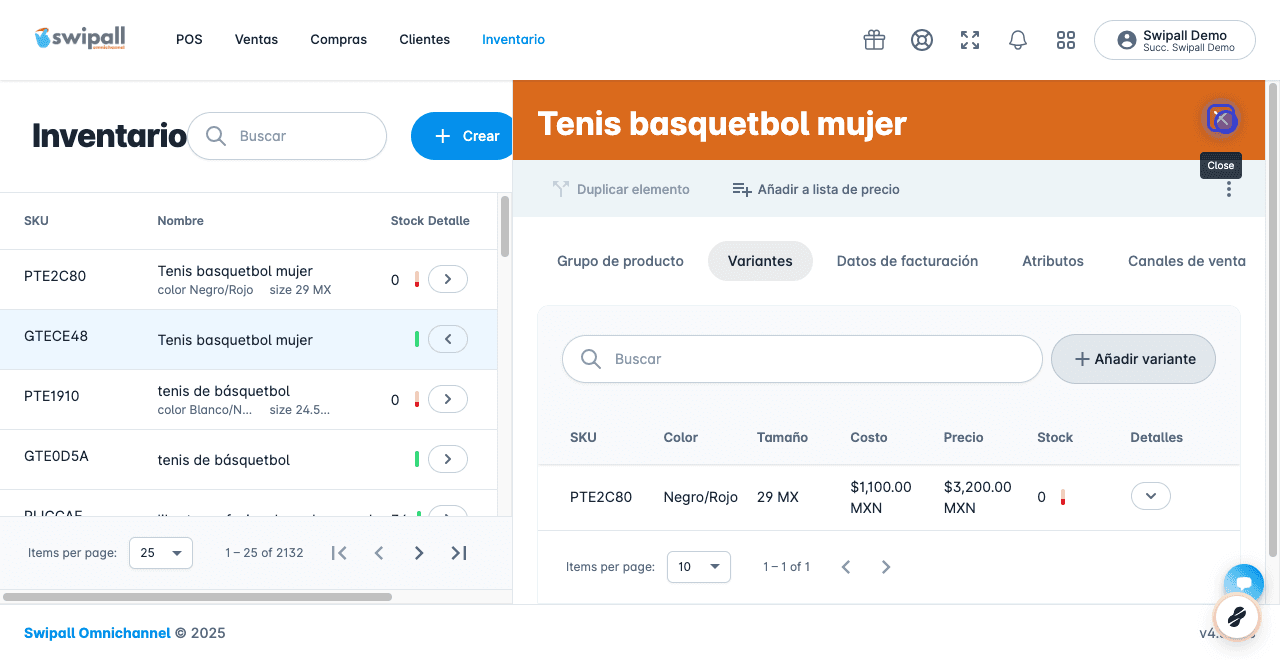Open the Clientes menu
This screenshot has height=660, width=1280.
(424, 40)
